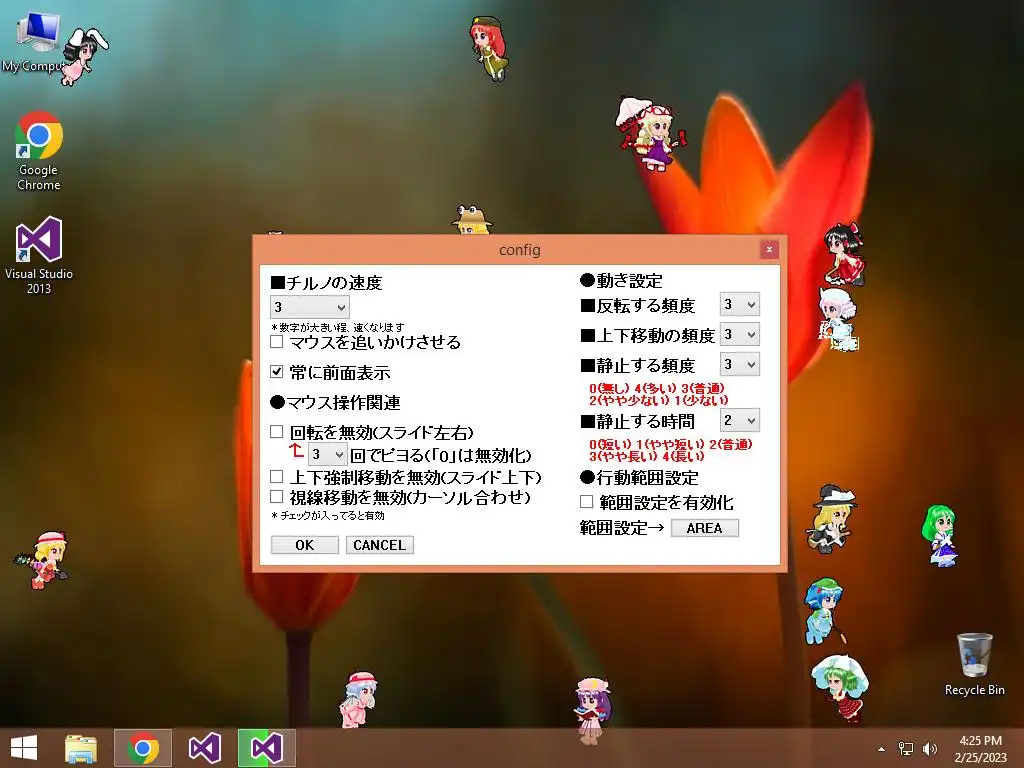1024x768 pixels.
Task: Open the network tray icon
Action: coord(906,749)
